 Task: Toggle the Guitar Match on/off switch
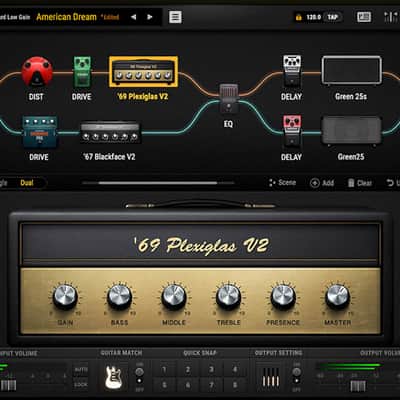(x=139, y=377)
